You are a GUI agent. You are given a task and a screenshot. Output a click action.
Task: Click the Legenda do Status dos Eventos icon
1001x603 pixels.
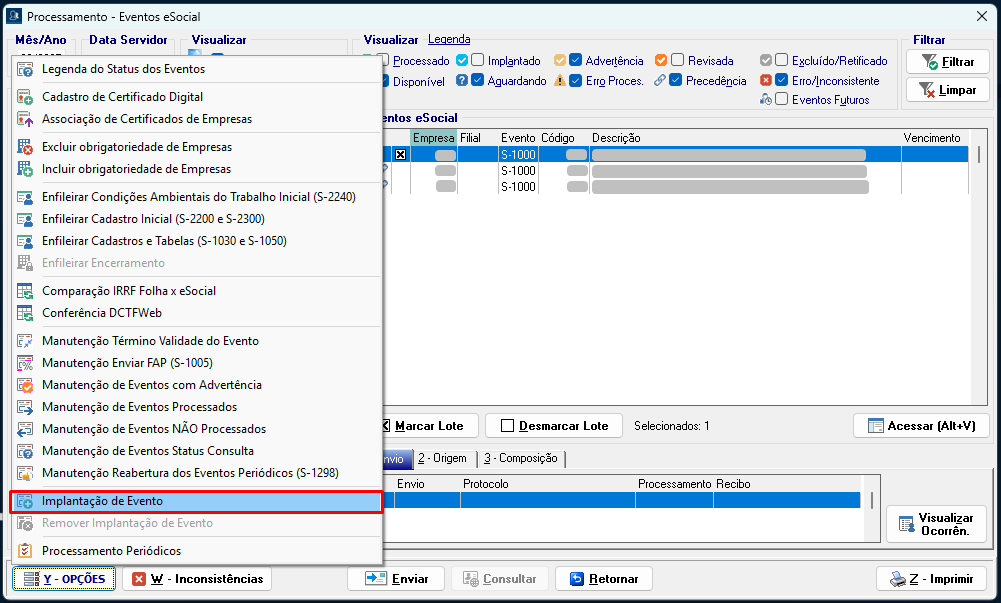(25, 69)
